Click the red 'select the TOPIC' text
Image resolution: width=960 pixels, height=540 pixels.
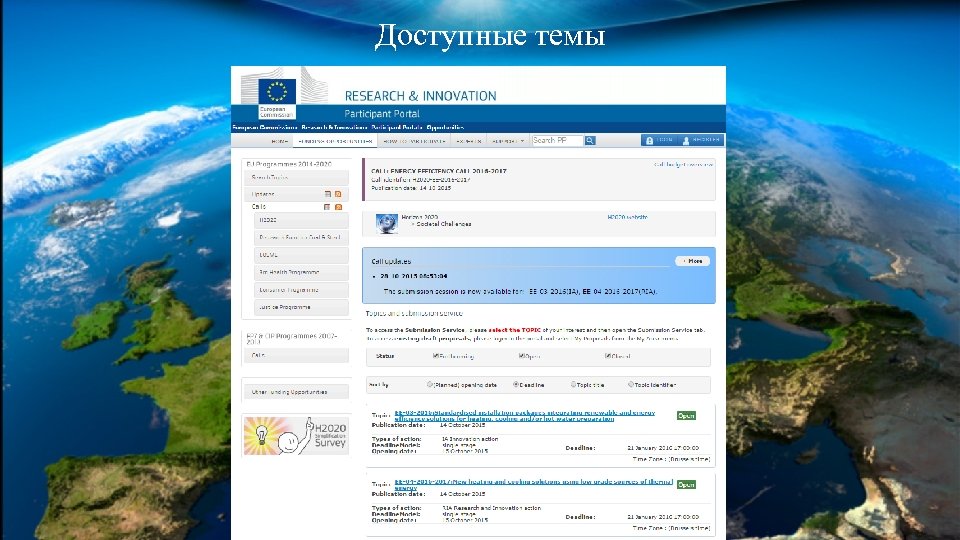(x=514, y=330)
